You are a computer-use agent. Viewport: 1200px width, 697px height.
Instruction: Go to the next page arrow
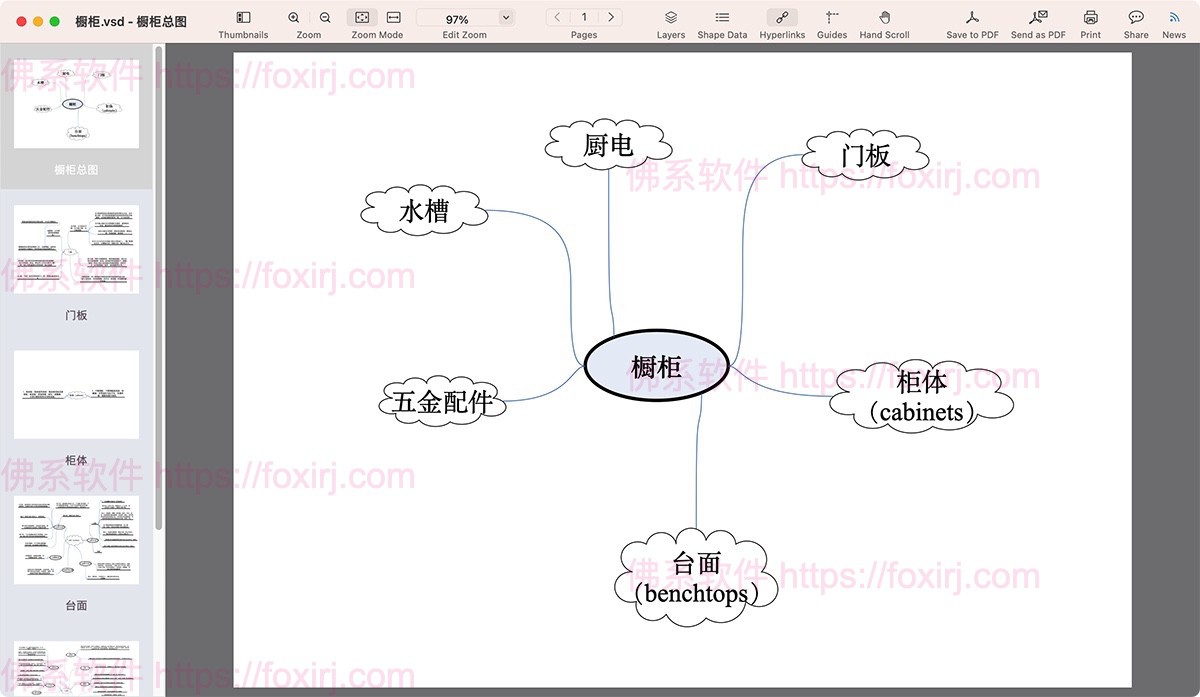point(611,17)
